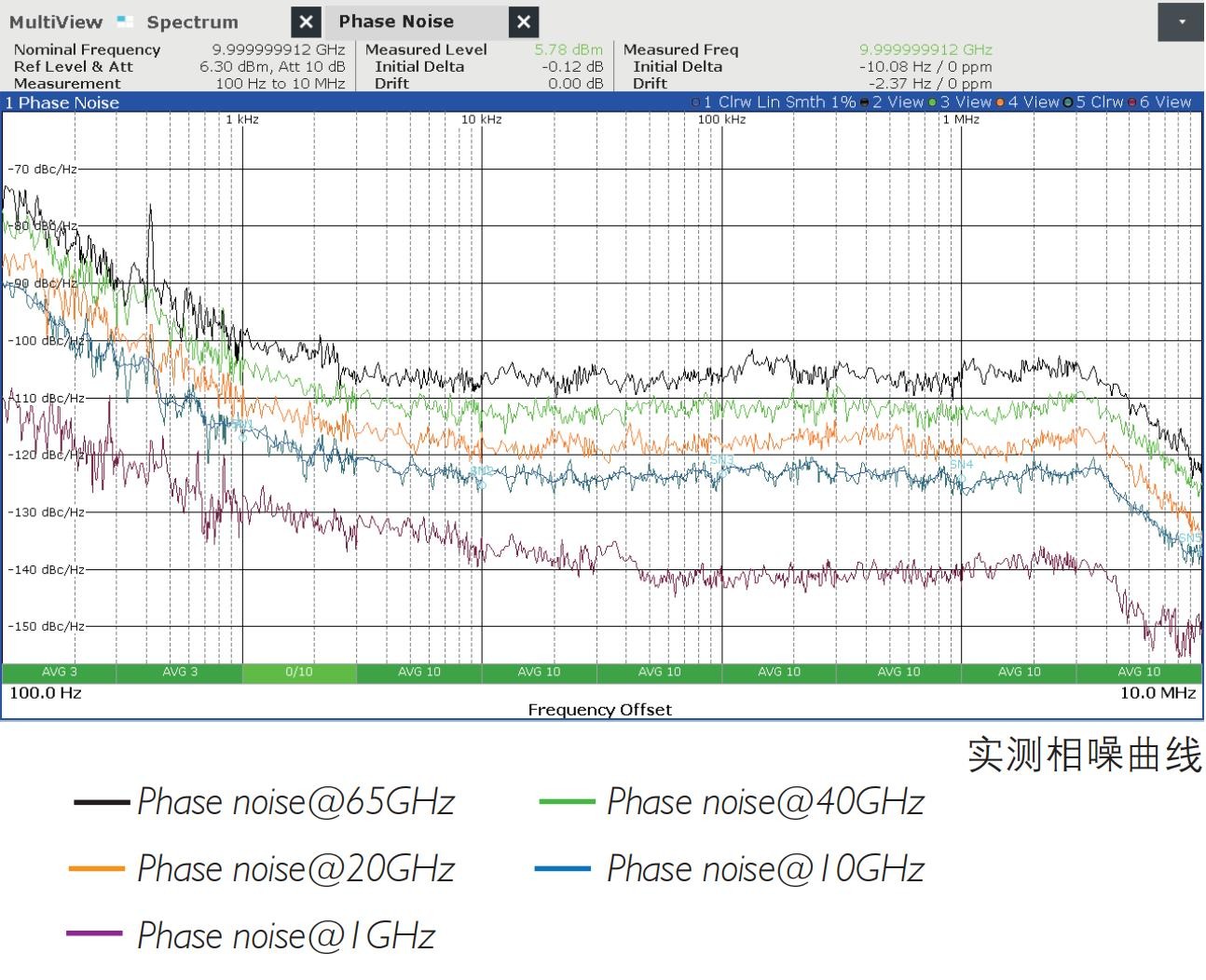Click the -70 dBc/Hz axis label
This screenshot has width=1206, height=980.
click(43, 169)
